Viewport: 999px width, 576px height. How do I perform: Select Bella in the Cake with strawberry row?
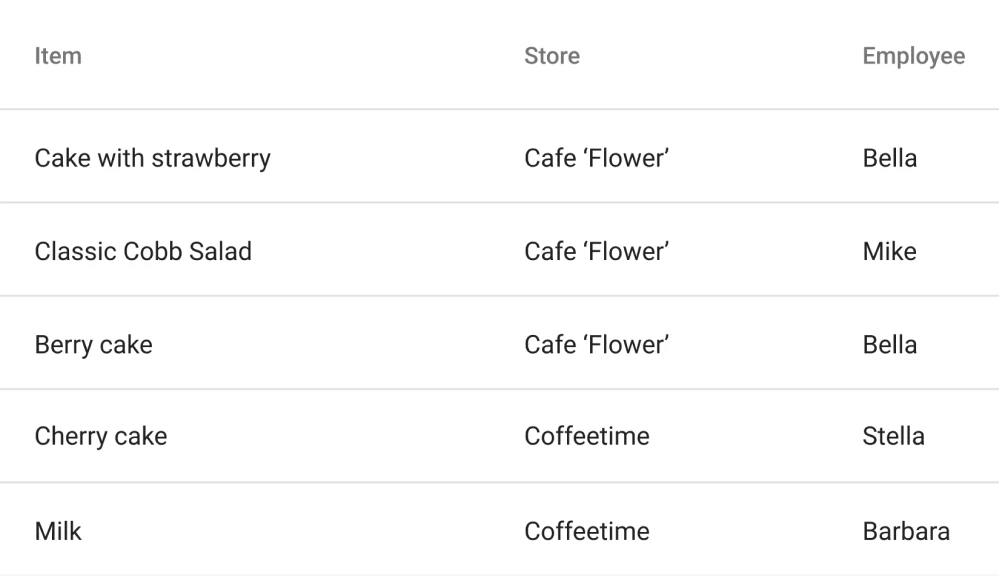[889, 158]
